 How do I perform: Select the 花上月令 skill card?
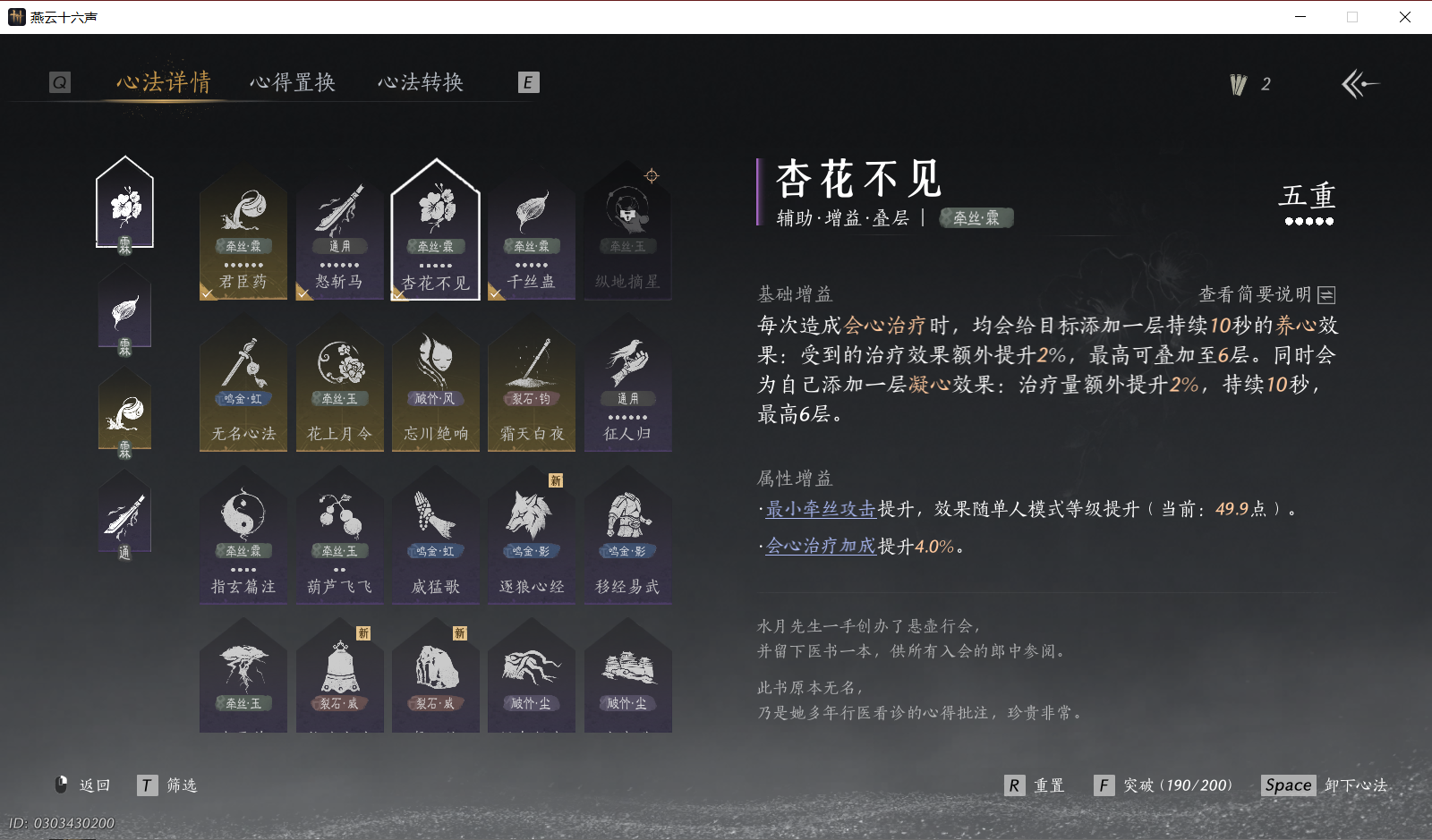tap(339, 383)
